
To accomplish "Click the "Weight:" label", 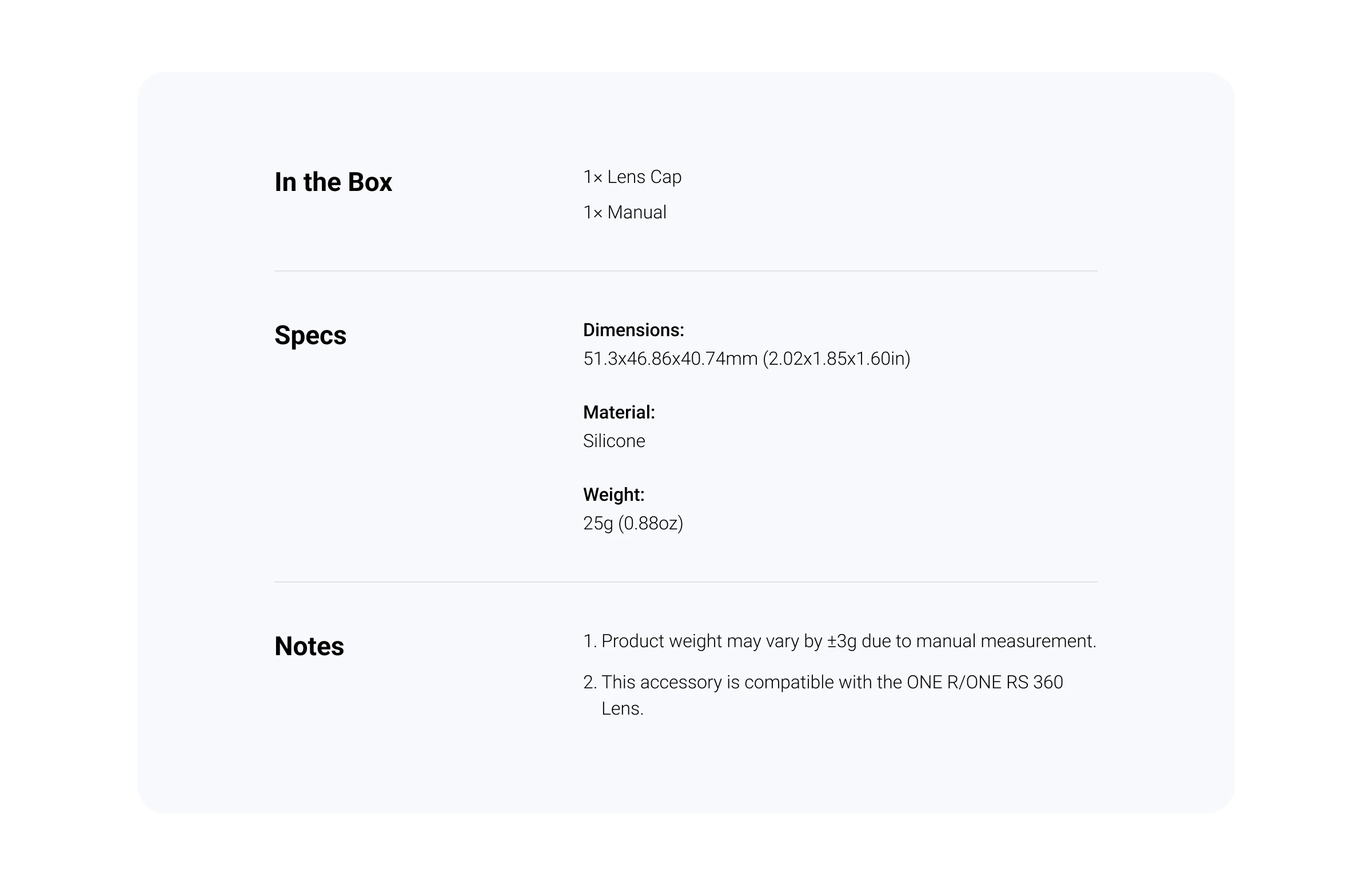I will coord(613,495).
